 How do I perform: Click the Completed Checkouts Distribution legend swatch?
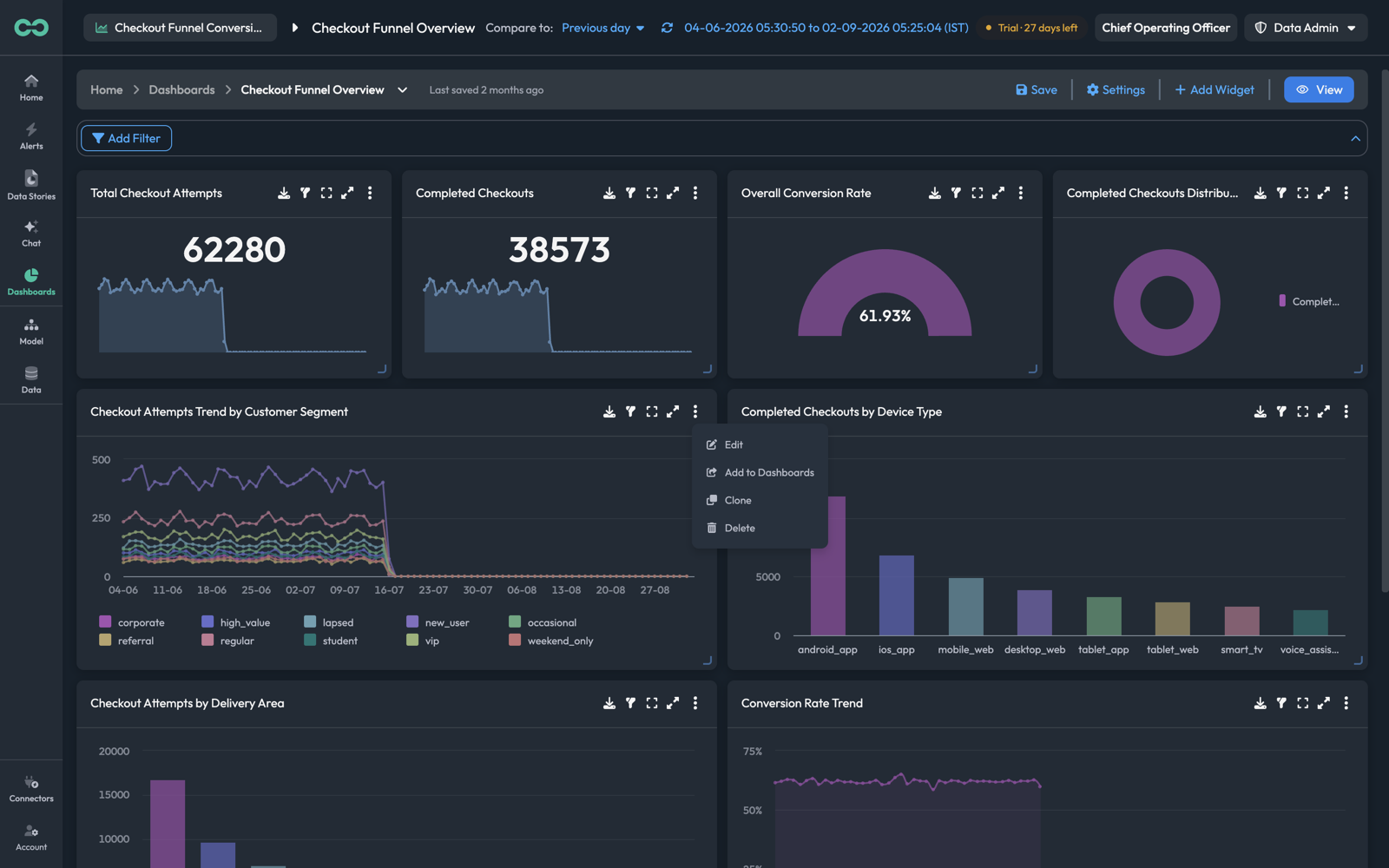pos(1282,301)
